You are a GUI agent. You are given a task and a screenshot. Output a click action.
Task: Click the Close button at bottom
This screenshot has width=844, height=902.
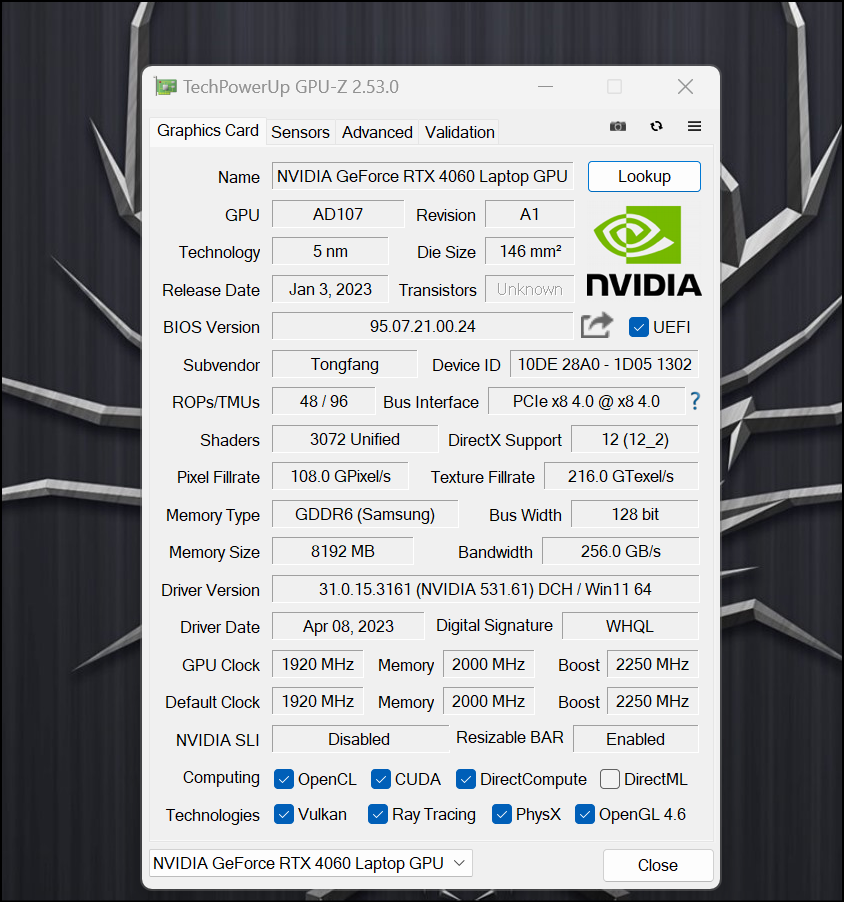pos(658,865)
